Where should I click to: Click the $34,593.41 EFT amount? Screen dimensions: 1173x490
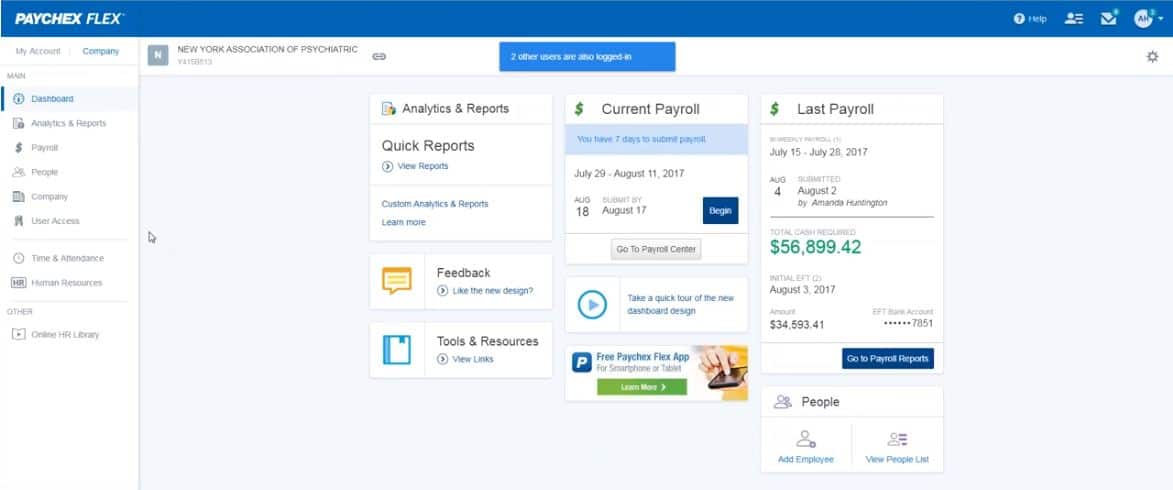click(797, 325)
